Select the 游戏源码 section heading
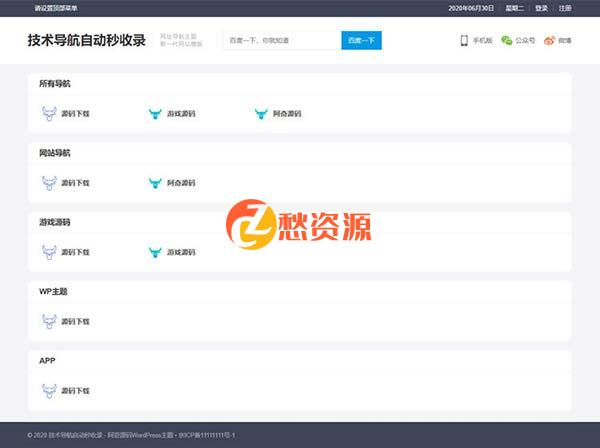The image size is (600, 448). (55, 222)
